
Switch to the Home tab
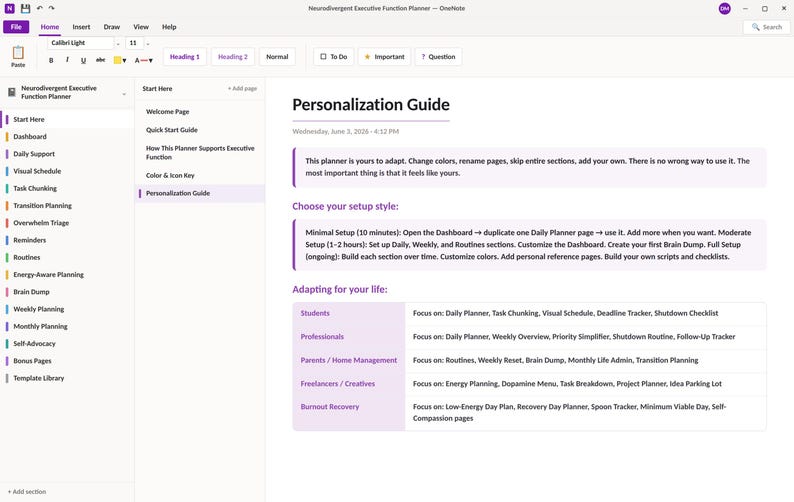click(x=50, y=27)
